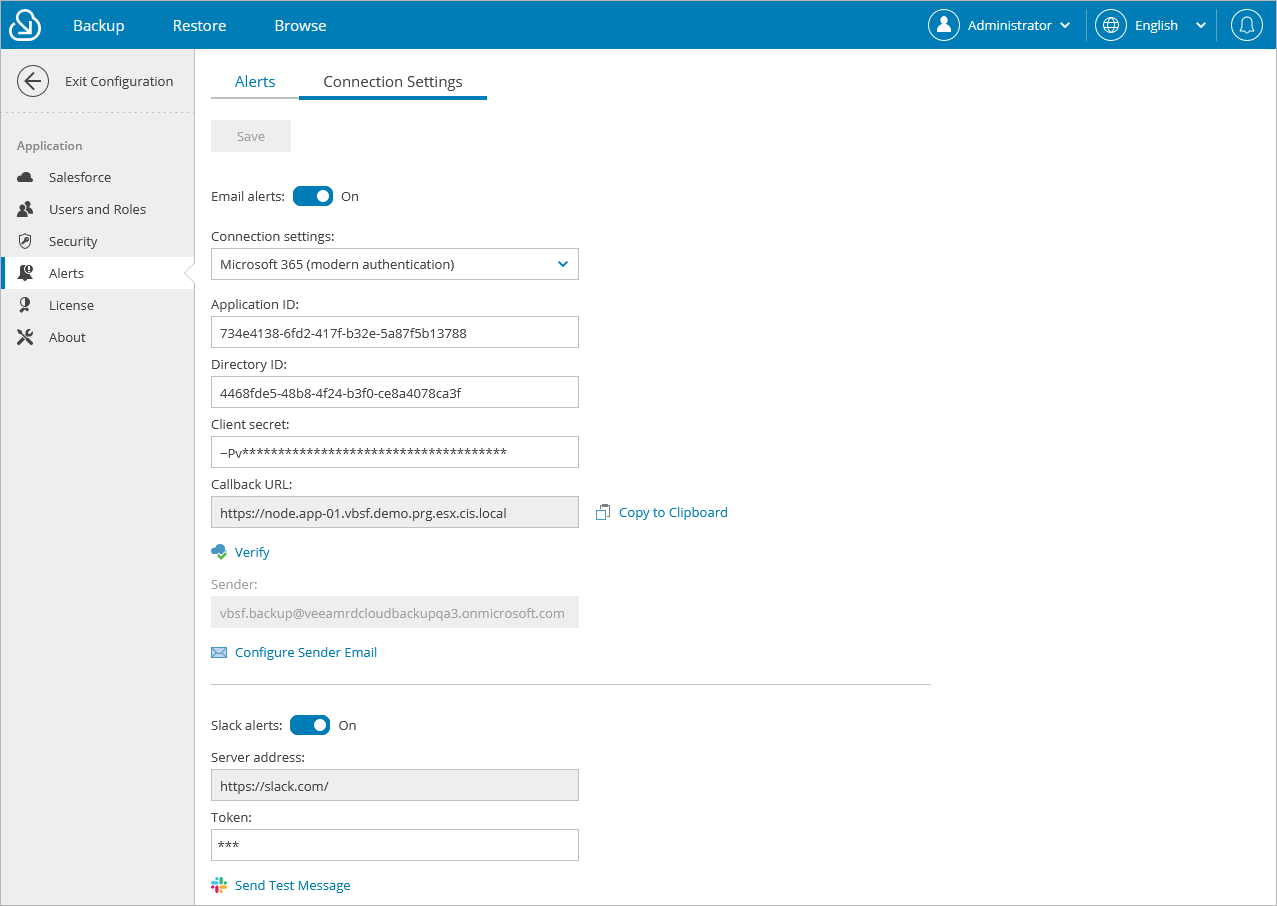Click the Application ID input field
Viewport: 1277px width, 906px height.
(x=395, y=332)
